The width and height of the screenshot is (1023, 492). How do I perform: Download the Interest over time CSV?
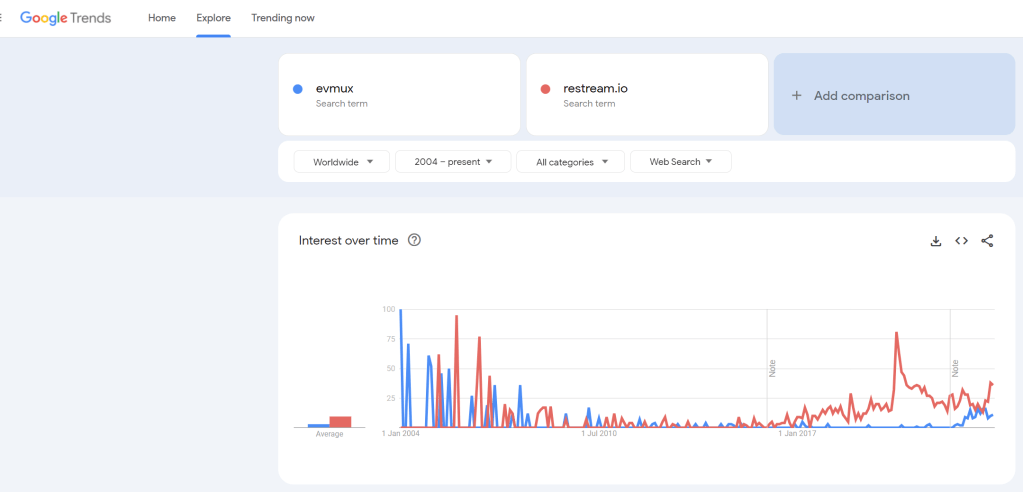click(x=936, y=241)
